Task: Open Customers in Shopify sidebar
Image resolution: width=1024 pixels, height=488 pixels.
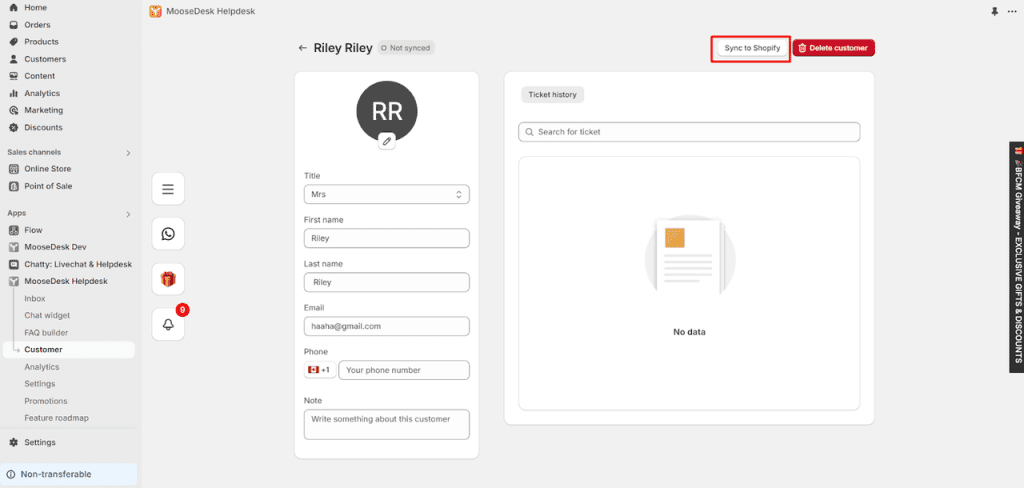Action: click(45, 59)
